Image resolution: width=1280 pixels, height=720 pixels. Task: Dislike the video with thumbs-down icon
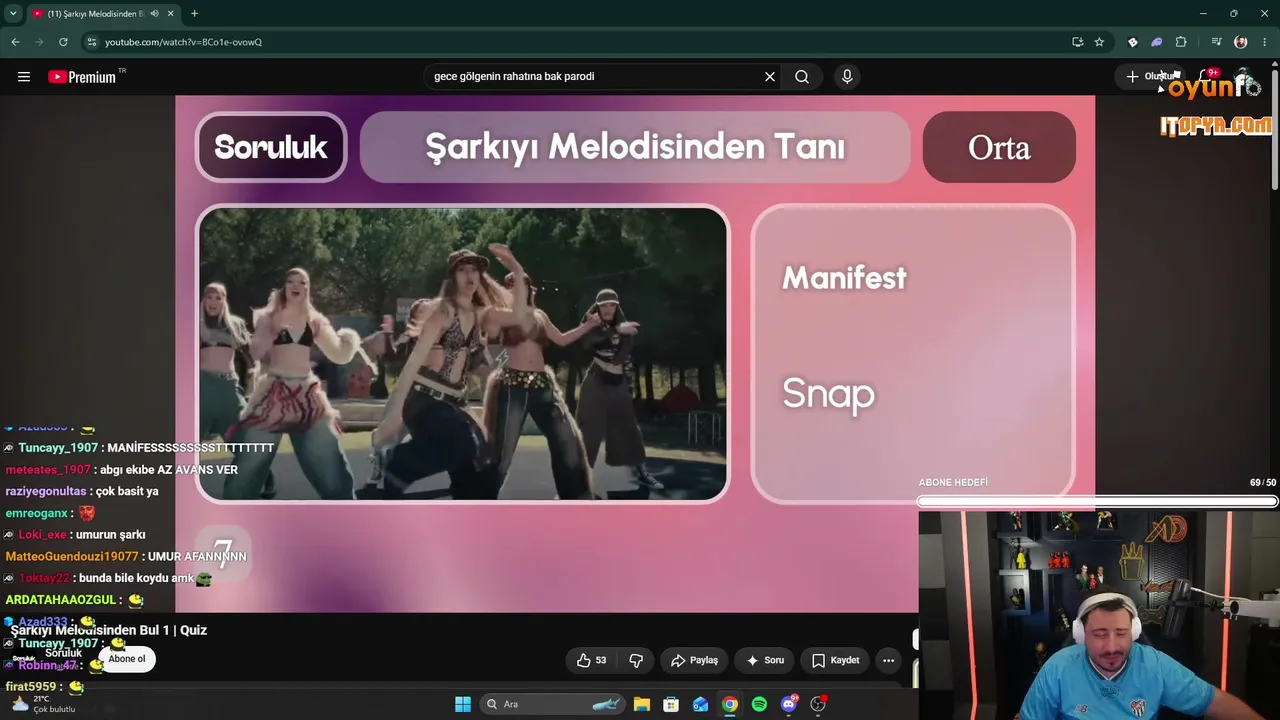coord(636,660)
